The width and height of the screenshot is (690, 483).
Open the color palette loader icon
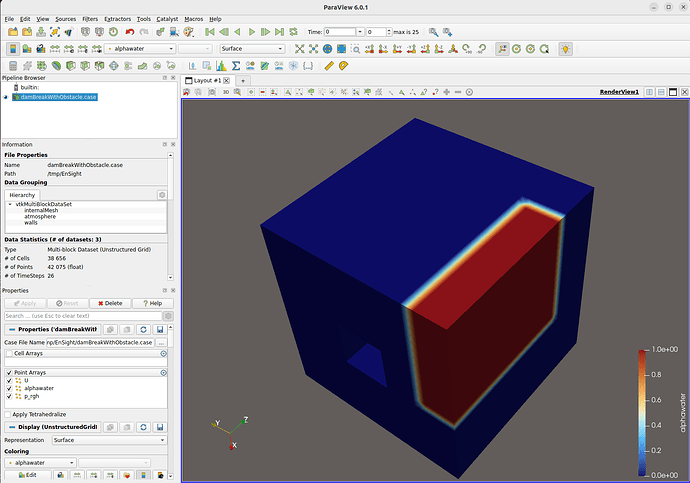pos(188,32)
